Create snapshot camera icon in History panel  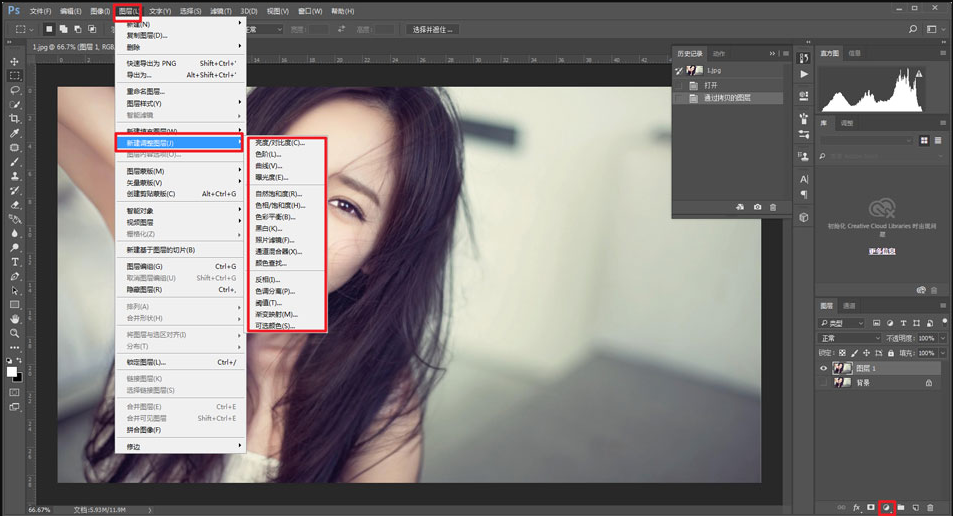(x=757, y=207)
